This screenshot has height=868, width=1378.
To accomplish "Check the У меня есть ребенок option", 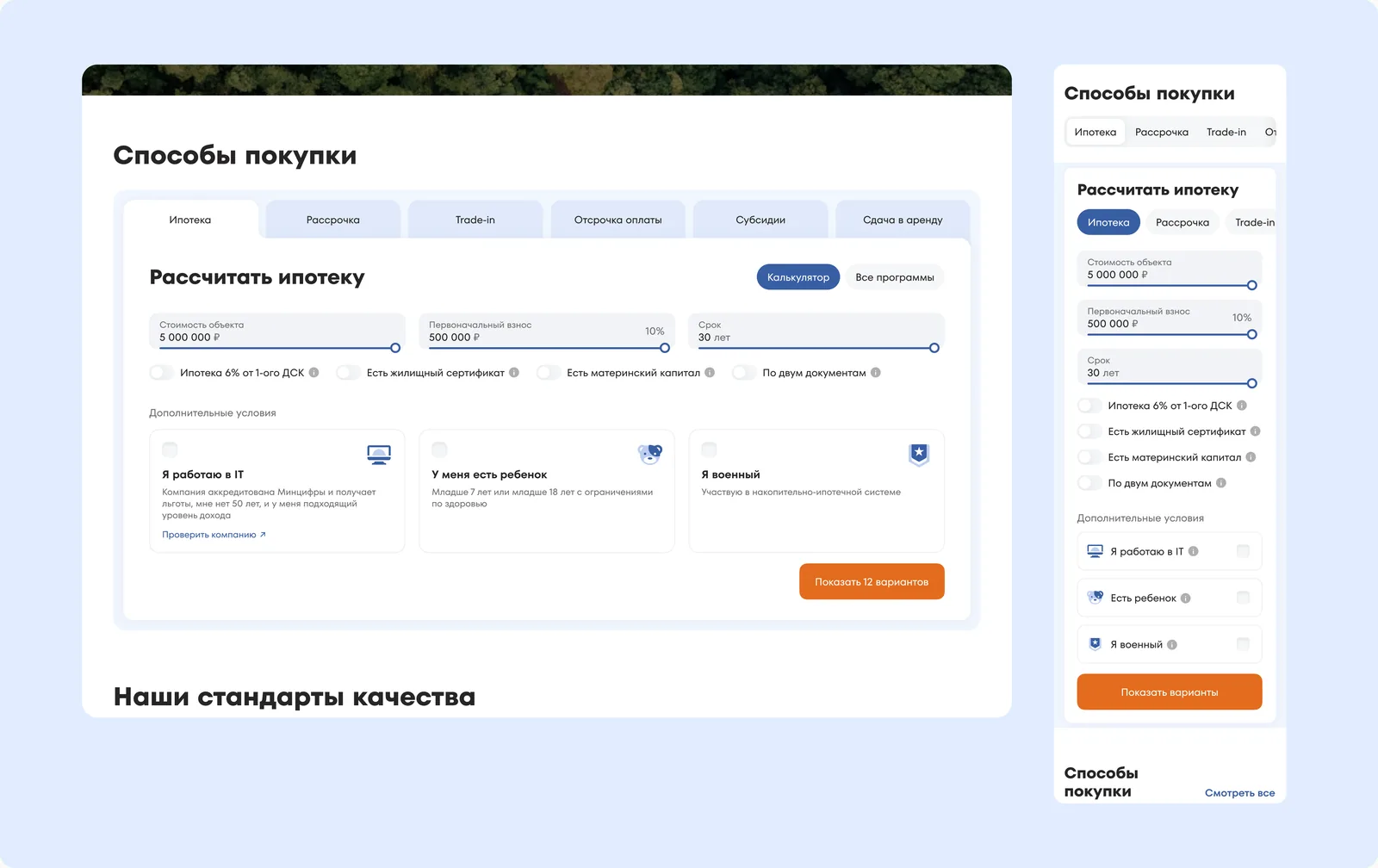I will (x=439, y=449).
